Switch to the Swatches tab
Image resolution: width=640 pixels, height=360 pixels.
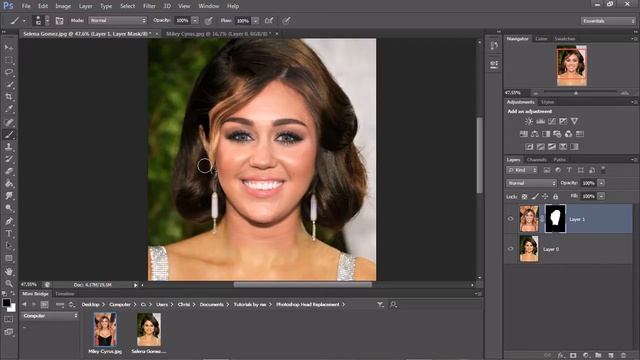(x=564, y=39)
